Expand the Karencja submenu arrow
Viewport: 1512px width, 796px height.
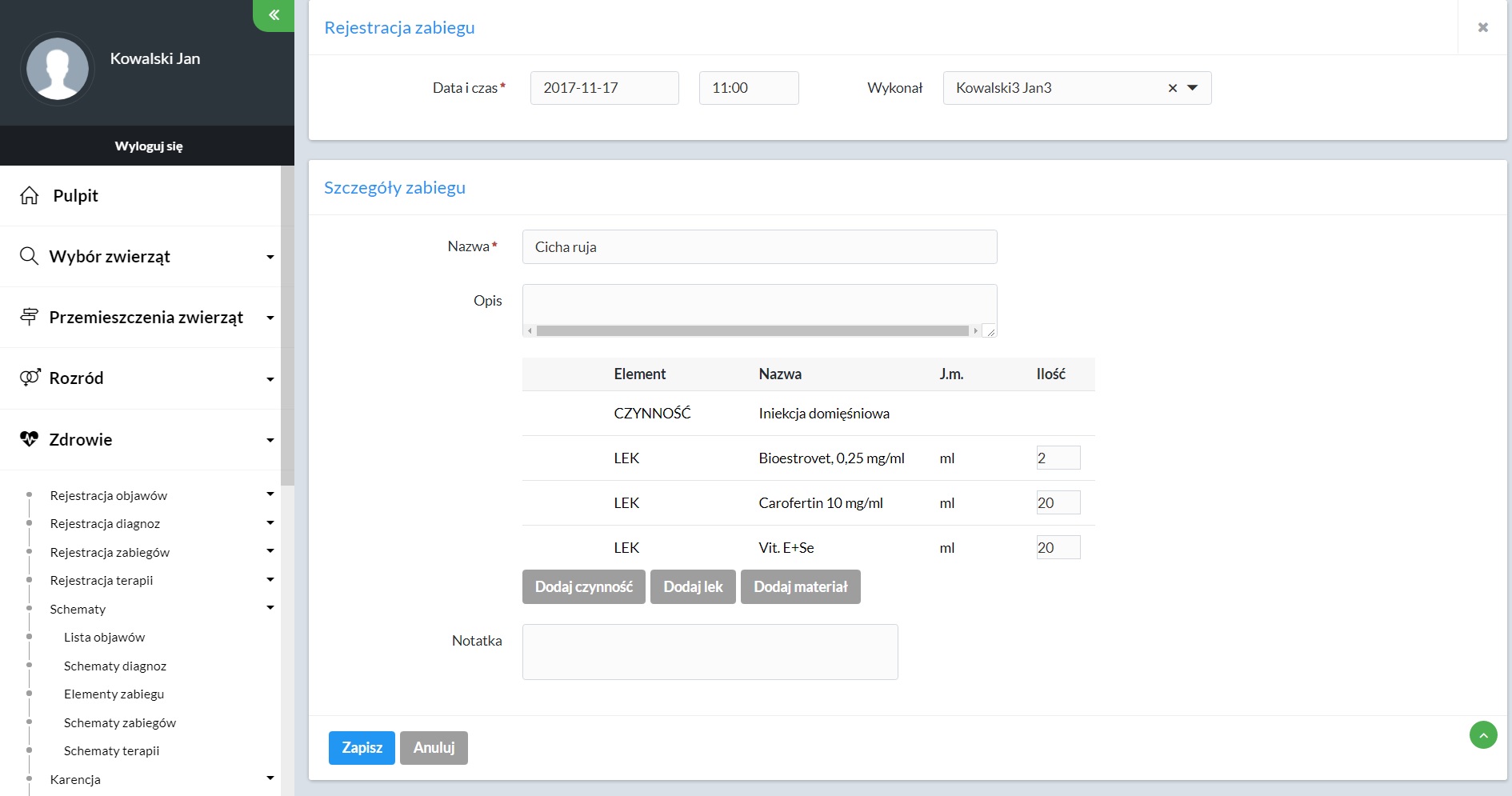tap(270, 778)
